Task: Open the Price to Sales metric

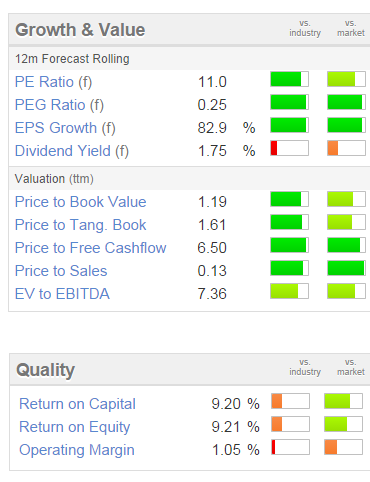Action: [61, 271]
